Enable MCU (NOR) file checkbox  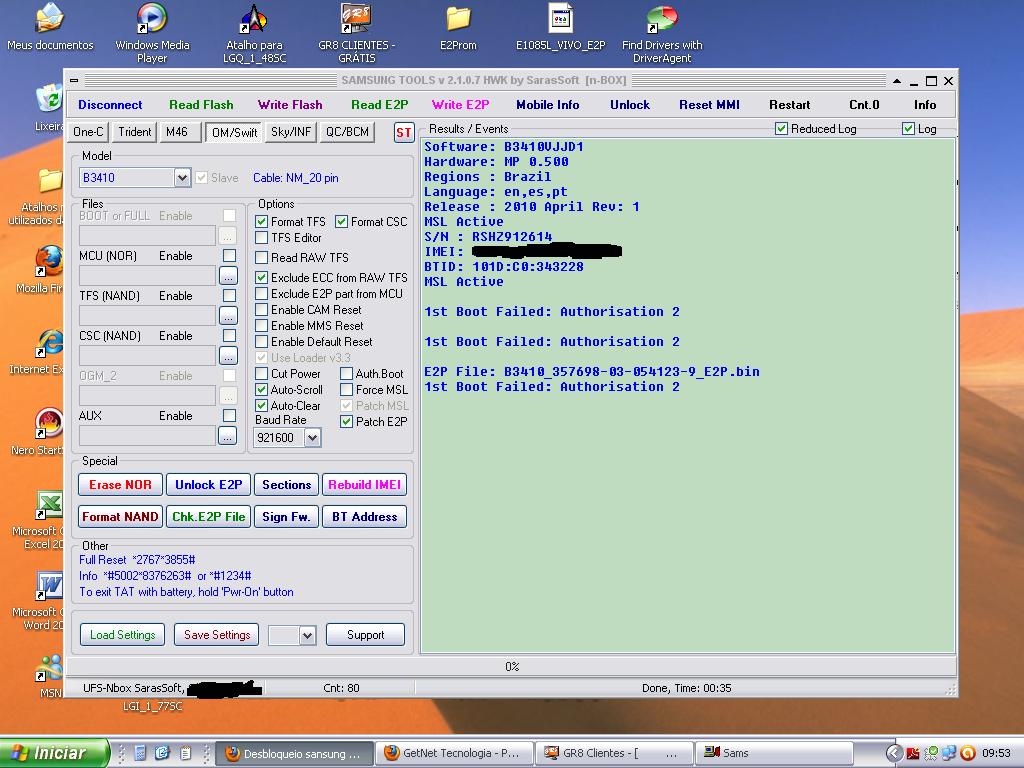click(229, 256)
